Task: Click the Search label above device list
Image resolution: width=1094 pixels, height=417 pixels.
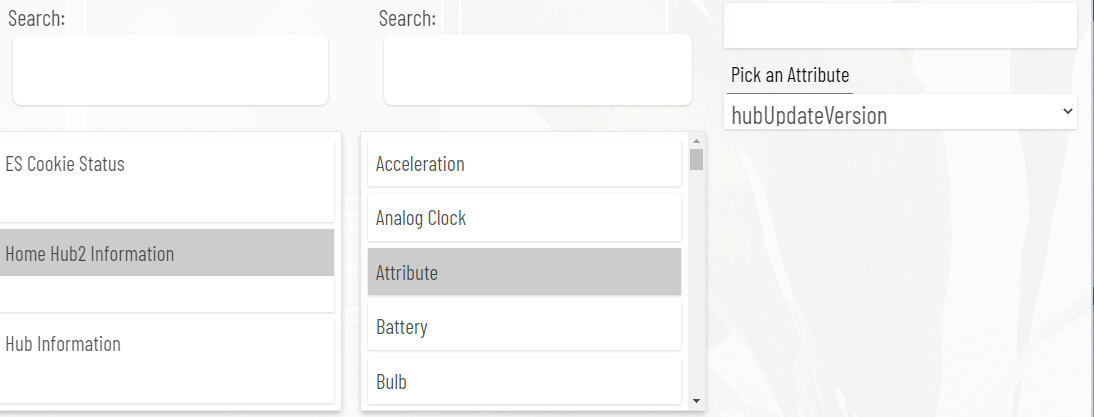Action: coord(36,18)
